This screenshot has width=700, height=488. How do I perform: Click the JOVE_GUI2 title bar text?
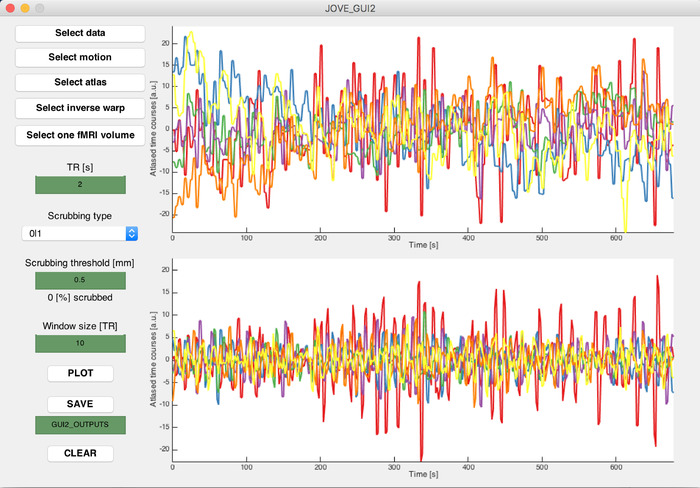(x=350, y=8)
